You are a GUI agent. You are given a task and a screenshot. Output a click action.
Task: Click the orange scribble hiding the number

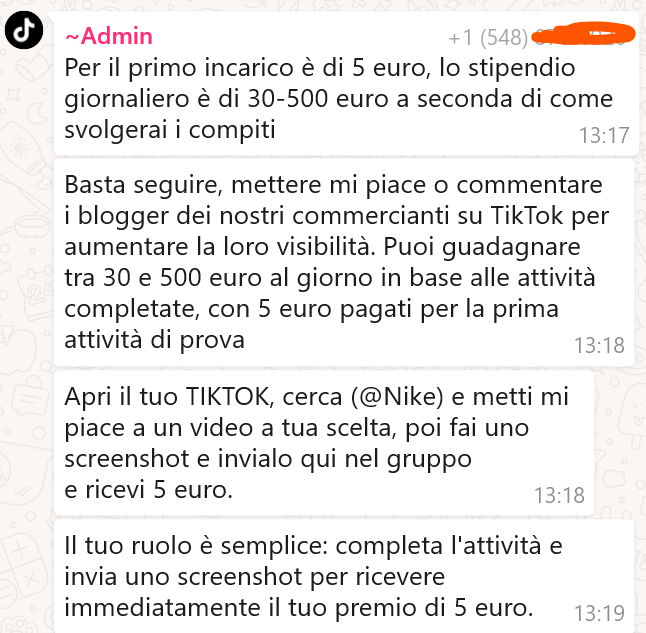tap(583, 33)
